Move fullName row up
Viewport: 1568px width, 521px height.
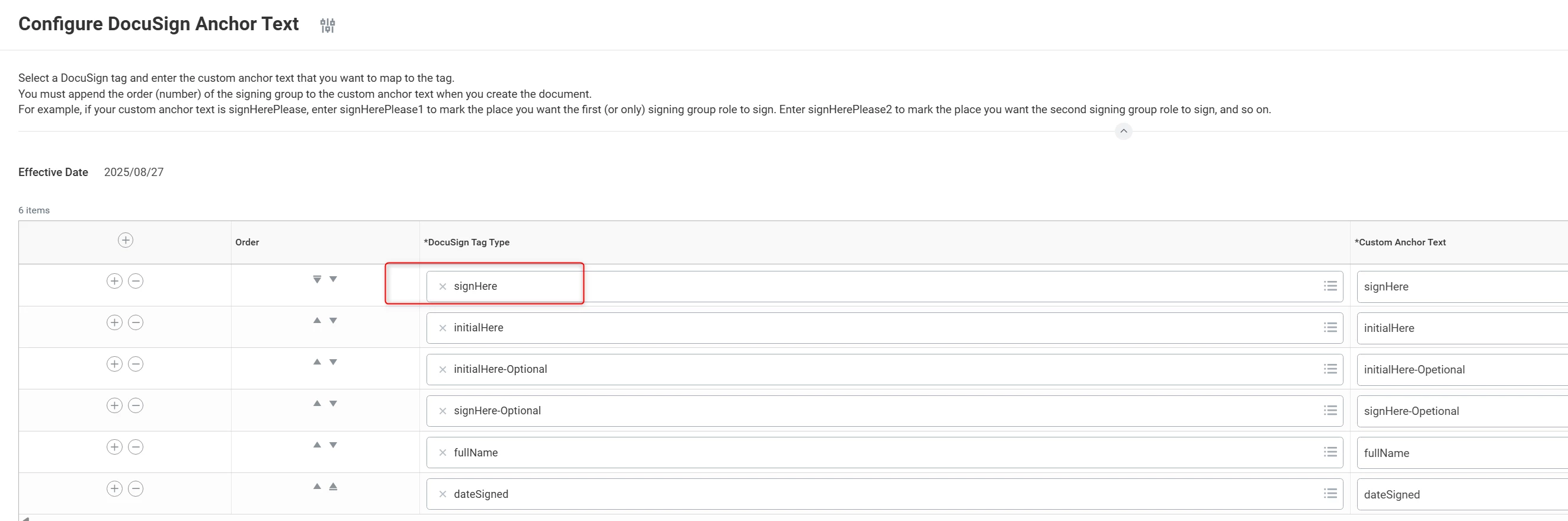[317, 445]
